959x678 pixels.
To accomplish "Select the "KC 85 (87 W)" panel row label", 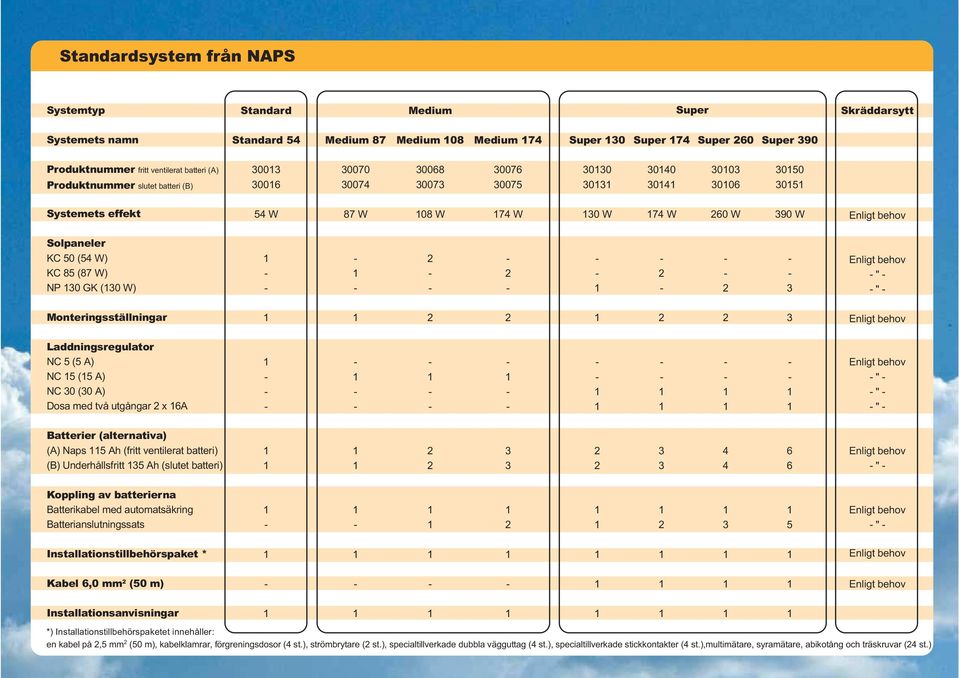I will 77,273.
